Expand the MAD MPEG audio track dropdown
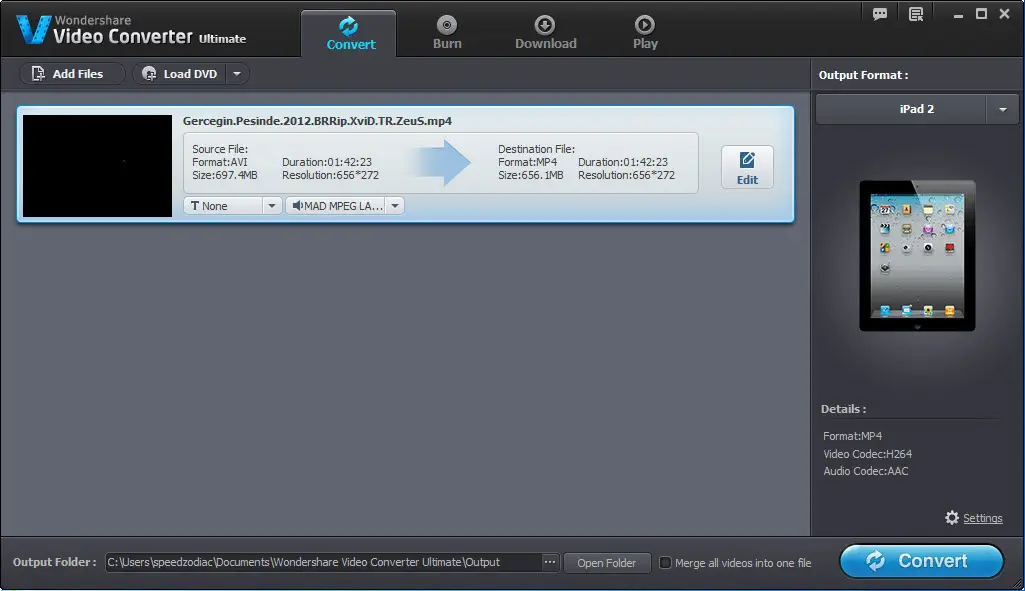This screenshot has height=591, width=1025. coord(395,206)
